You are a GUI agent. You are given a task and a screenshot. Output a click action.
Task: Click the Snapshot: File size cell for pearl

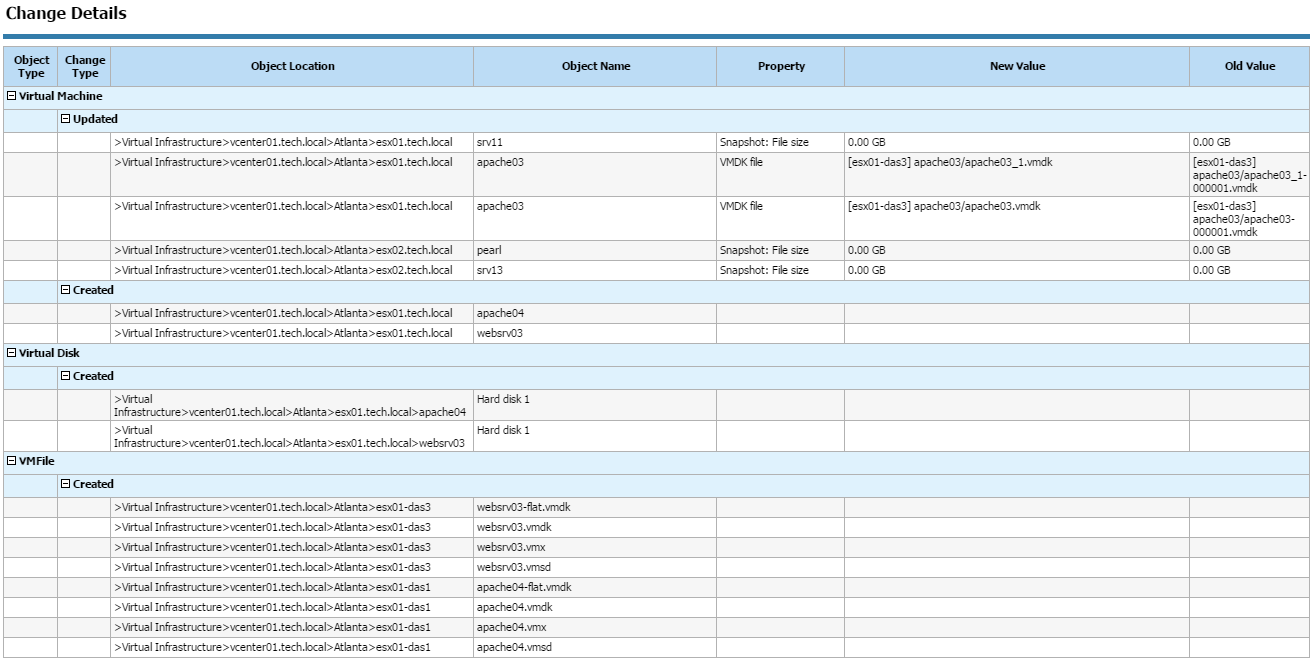pyautogui.click(x=781, y=251)
